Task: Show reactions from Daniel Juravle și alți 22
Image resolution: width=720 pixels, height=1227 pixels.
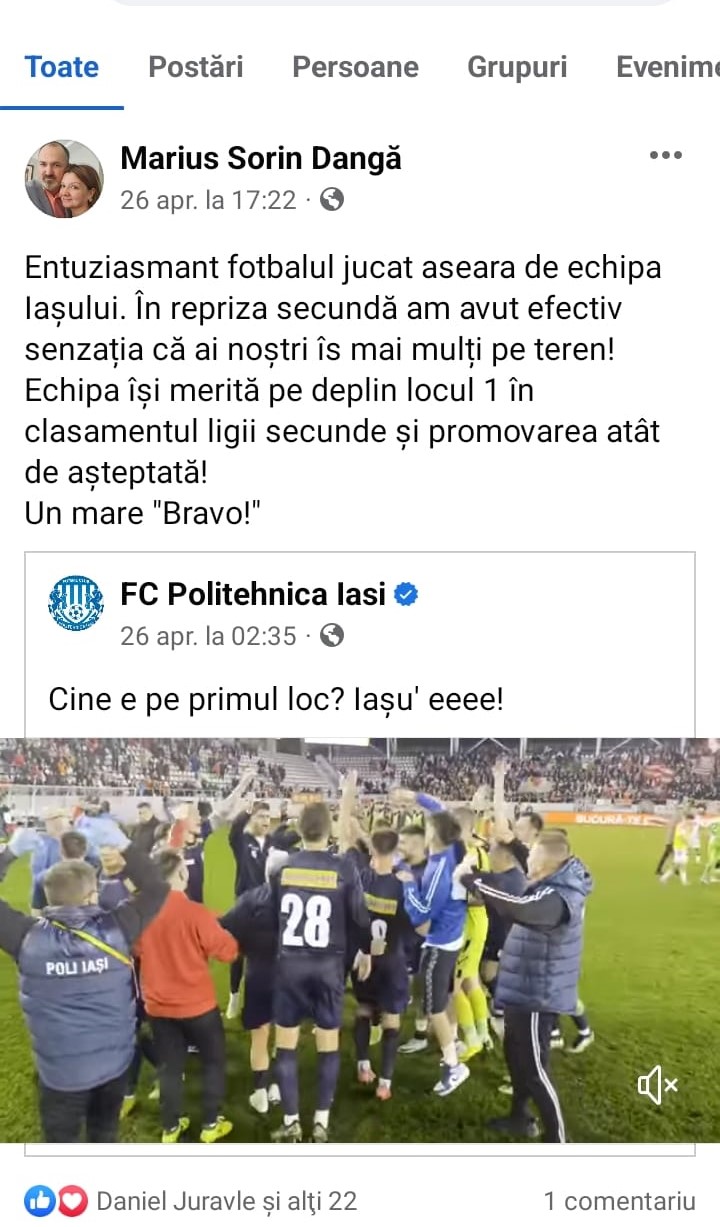Action: click(227, 1200)
